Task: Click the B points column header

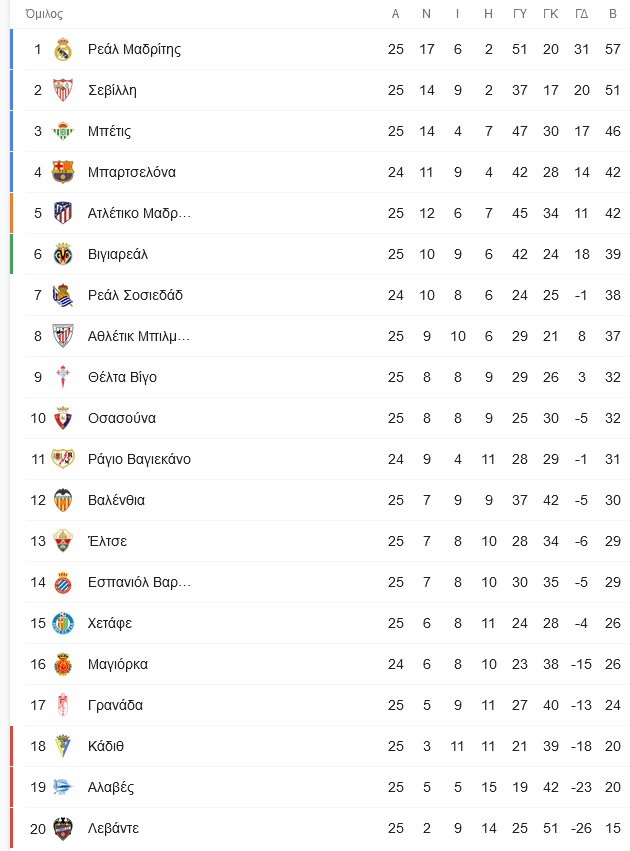Action: [612, 14]
